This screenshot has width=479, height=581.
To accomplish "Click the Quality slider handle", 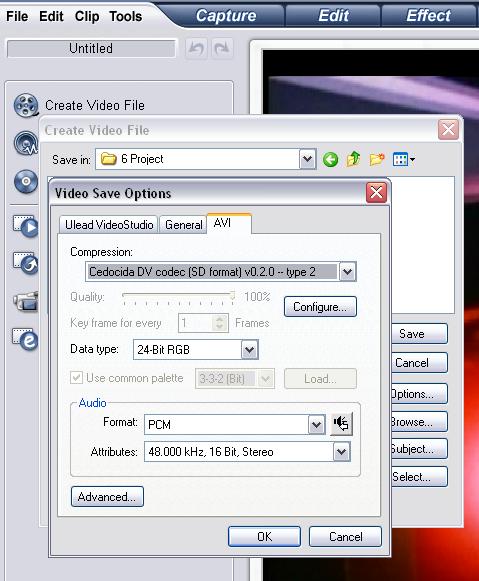I will tap(232, 295).
